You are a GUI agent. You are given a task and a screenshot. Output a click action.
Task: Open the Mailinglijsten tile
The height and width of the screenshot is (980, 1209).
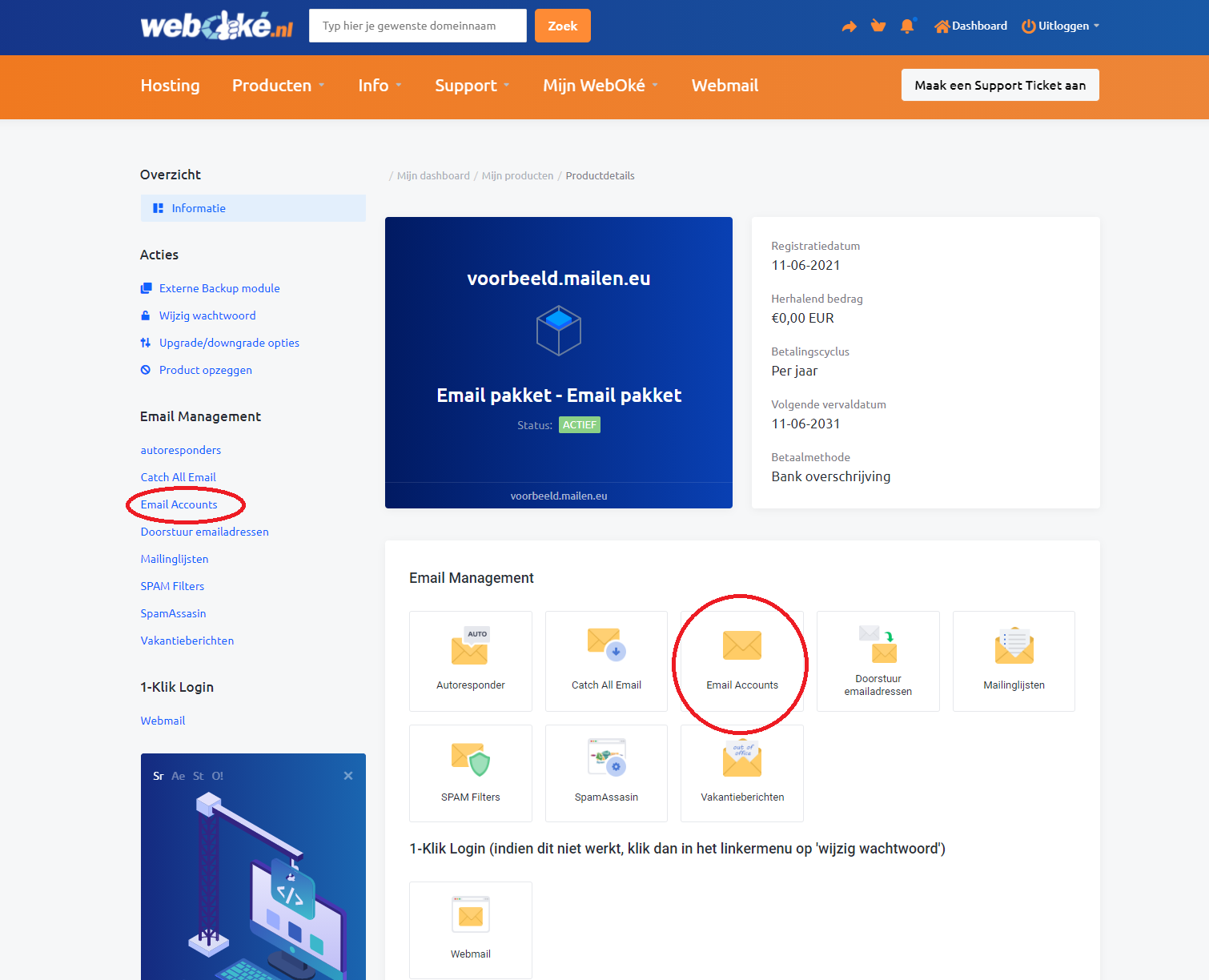pyautogui.click(x=1014, y=661)
